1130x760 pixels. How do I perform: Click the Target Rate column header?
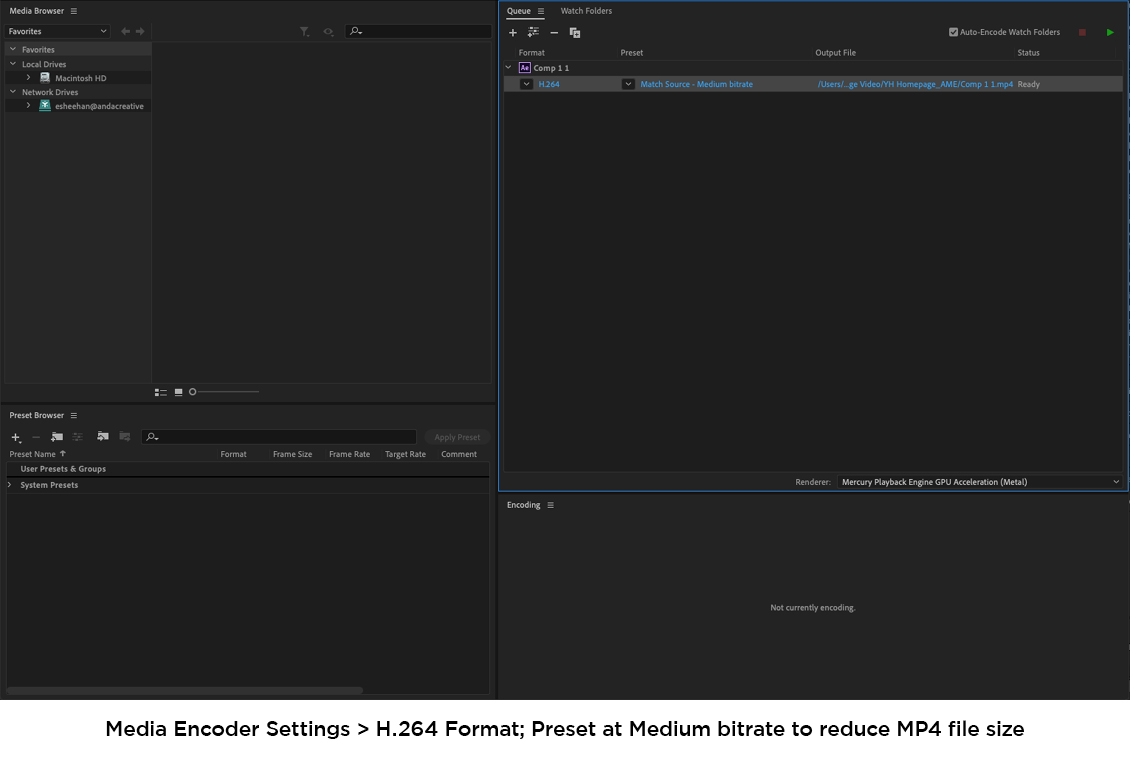(x=405, y=455)
